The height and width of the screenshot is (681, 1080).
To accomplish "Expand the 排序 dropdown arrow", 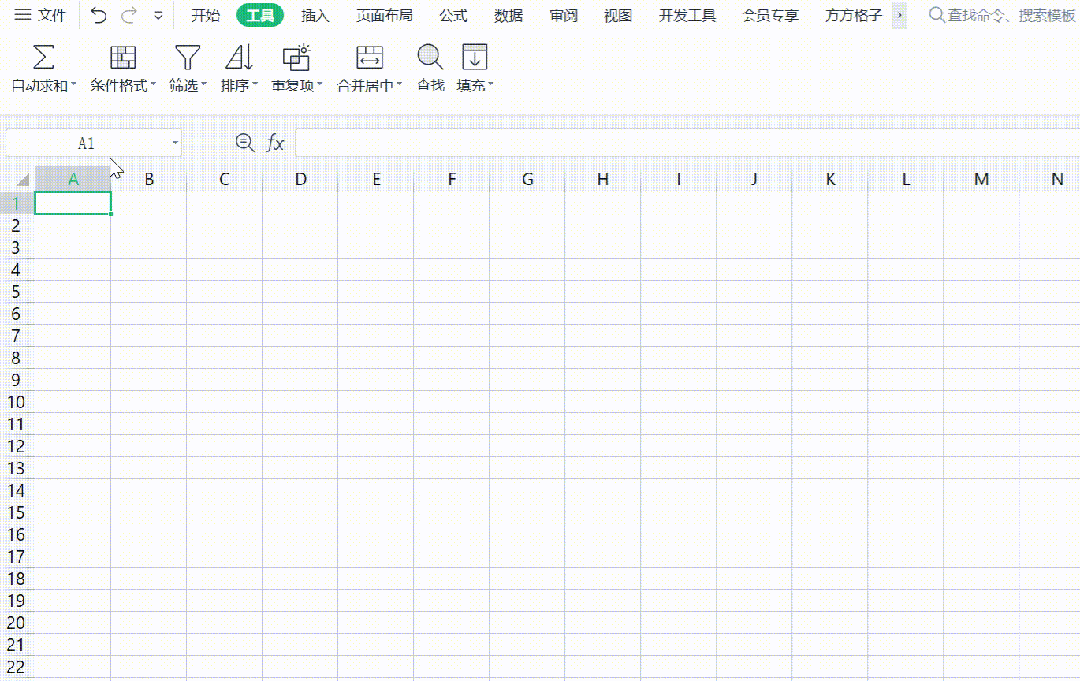I will 255,85.
